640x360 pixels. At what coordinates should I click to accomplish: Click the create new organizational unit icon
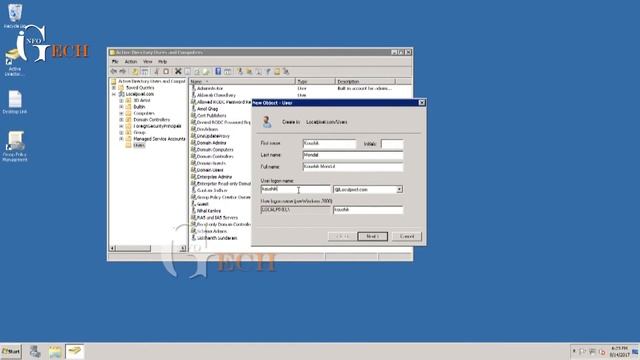[258, 71]
